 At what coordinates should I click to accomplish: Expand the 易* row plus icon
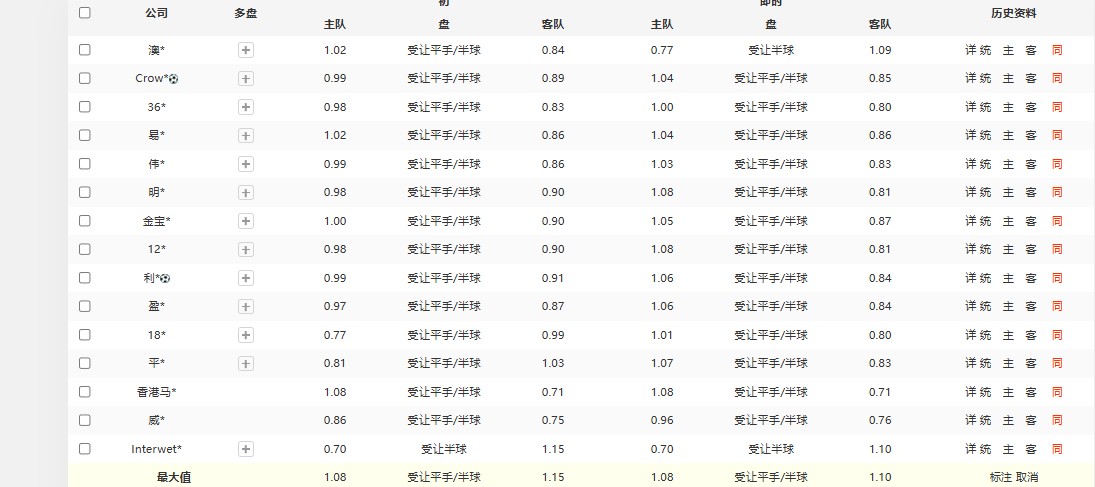tap(246, 136)
